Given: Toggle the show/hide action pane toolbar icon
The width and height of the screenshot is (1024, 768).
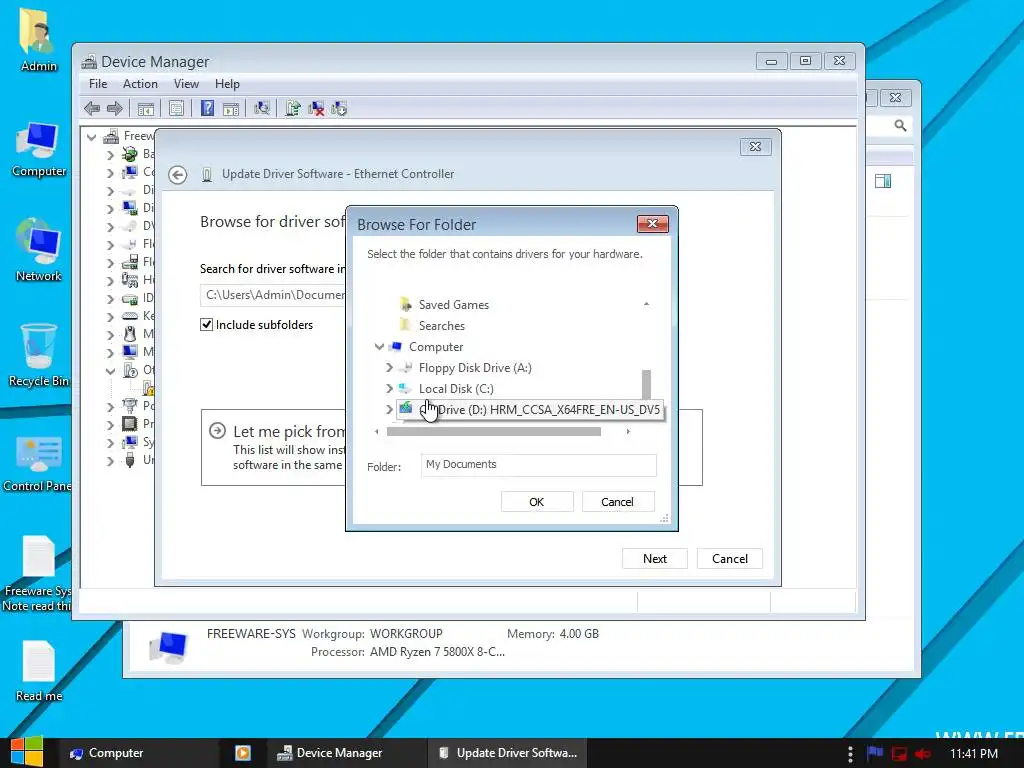Looking at the screenshot, I should (x=231, y=108).
